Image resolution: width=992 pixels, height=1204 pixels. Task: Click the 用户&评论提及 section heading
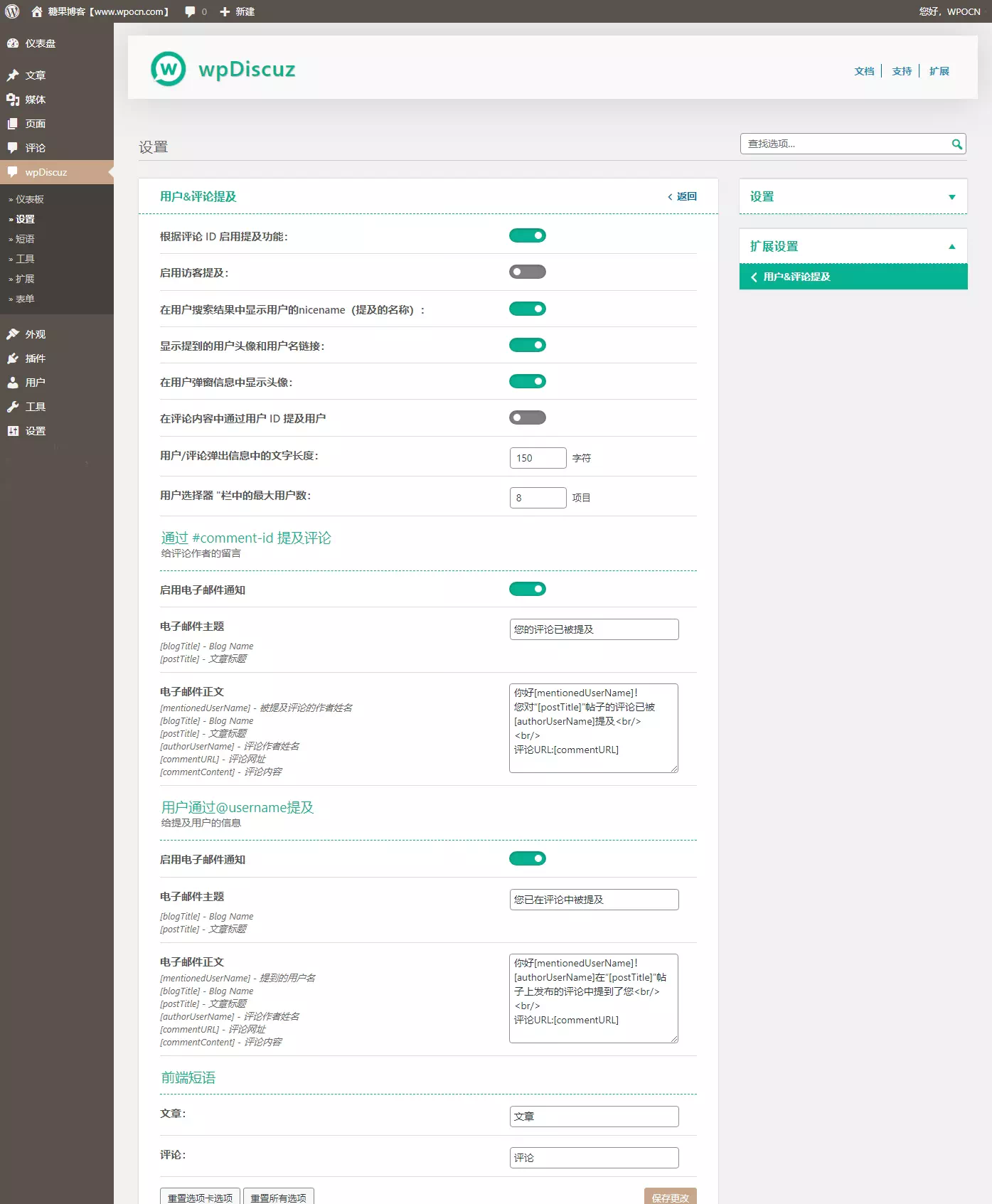click(x=198, y=197)
